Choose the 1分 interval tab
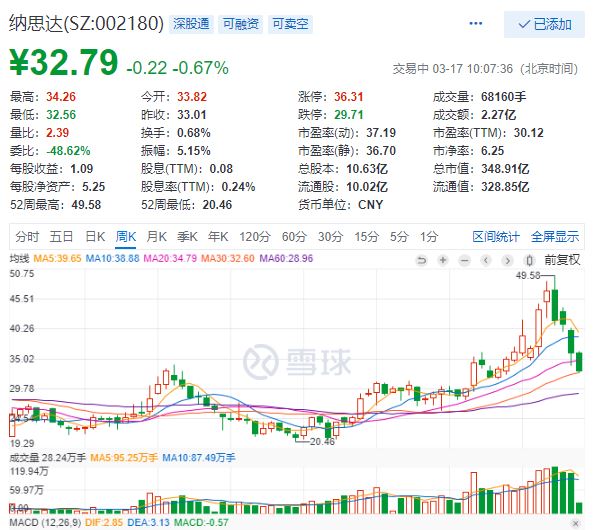Screen dimensions: 594x530 (429, 237)
